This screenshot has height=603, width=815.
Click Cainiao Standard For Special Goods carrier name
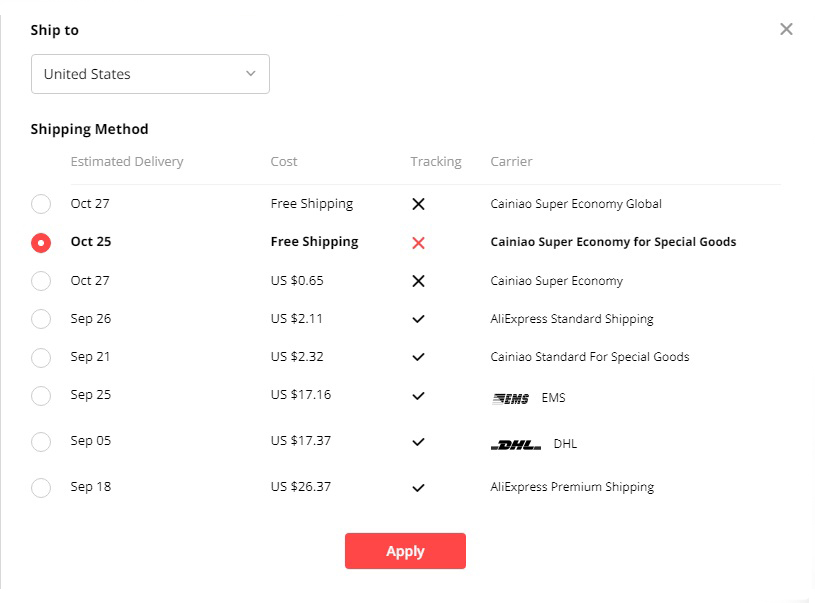[589, 357]
